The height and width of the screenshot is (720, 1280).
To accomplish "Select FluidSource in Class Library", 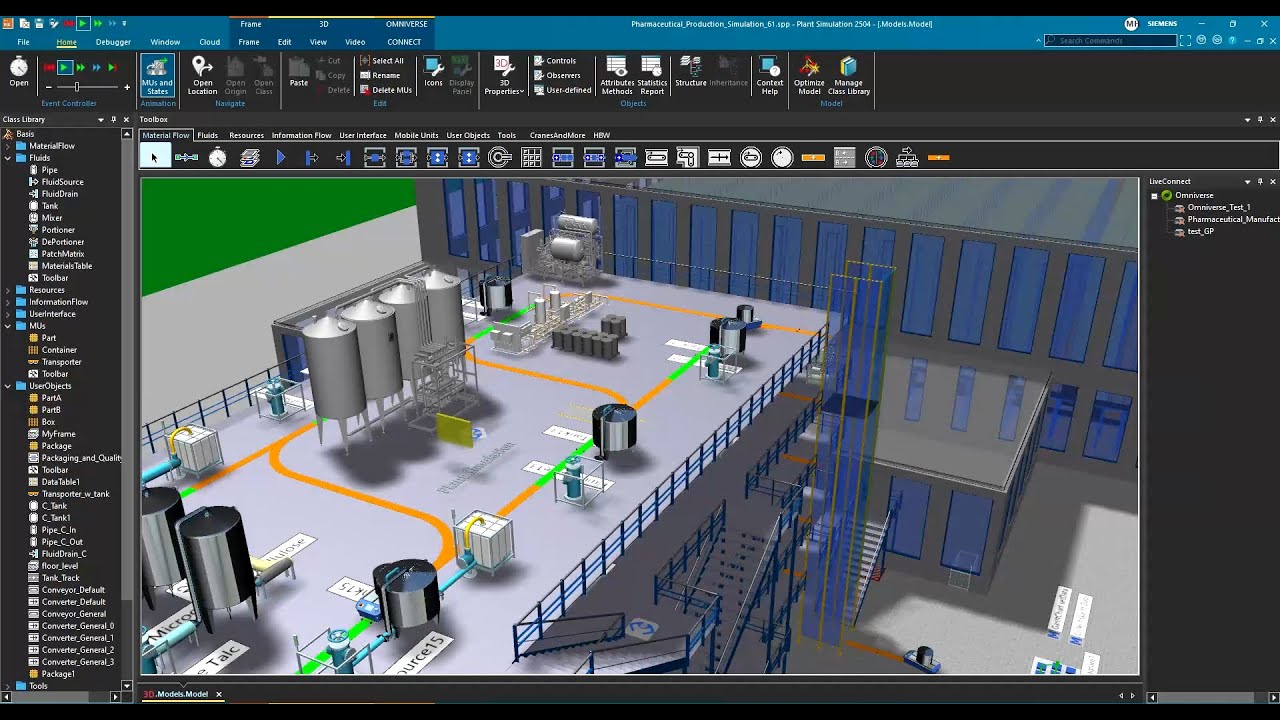I will 62,182.
